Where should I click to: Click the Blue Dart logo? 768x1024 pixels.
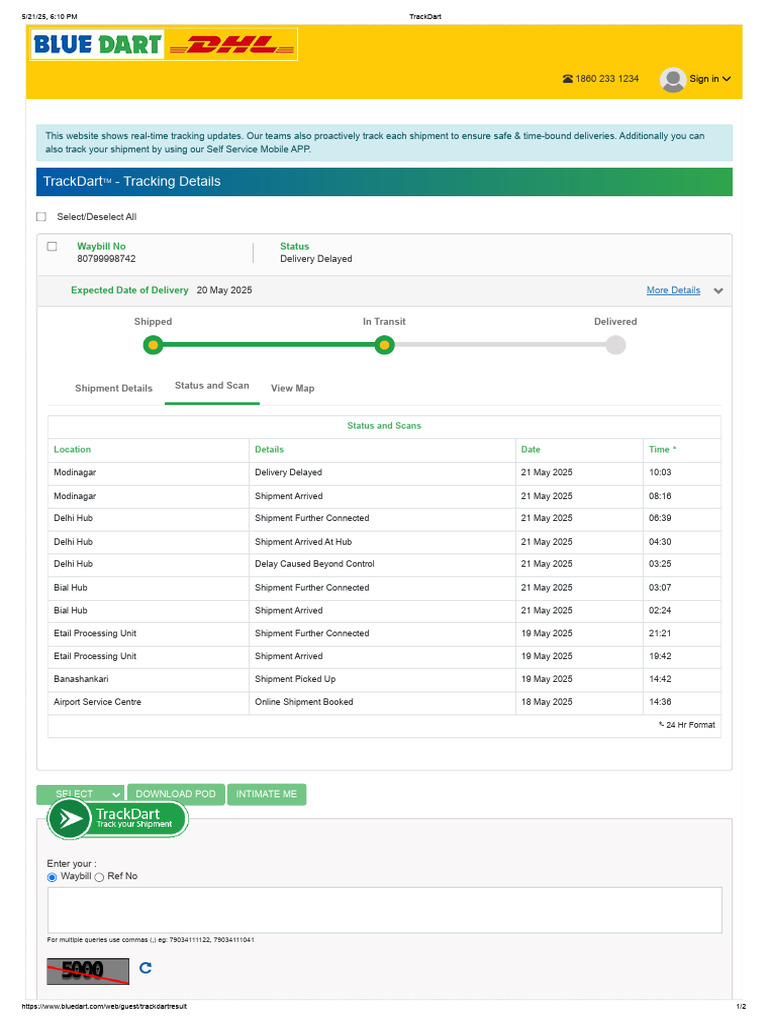click(x=97, y=44)
